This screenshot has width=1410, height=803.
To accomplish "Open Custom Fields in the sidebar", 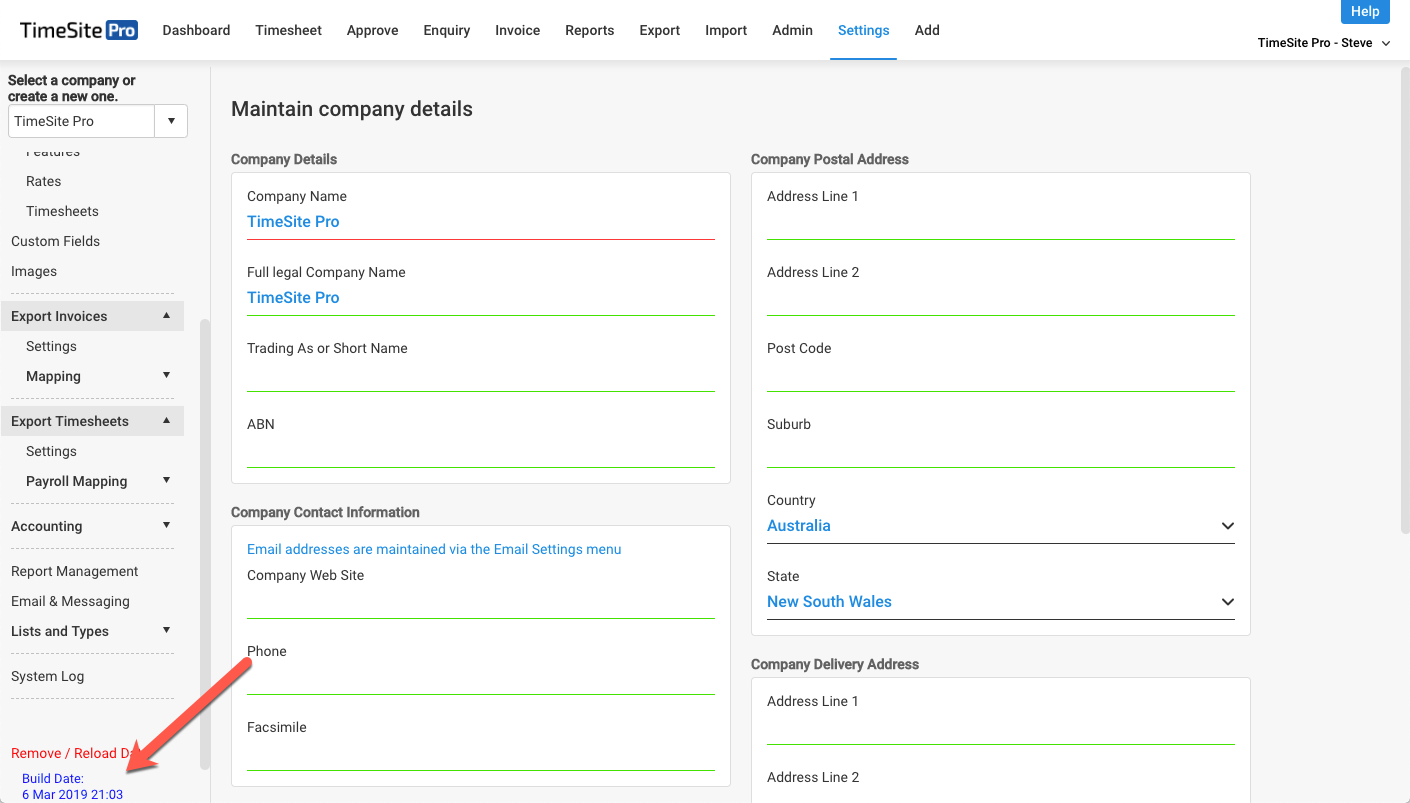I will (x=55, y=241).
